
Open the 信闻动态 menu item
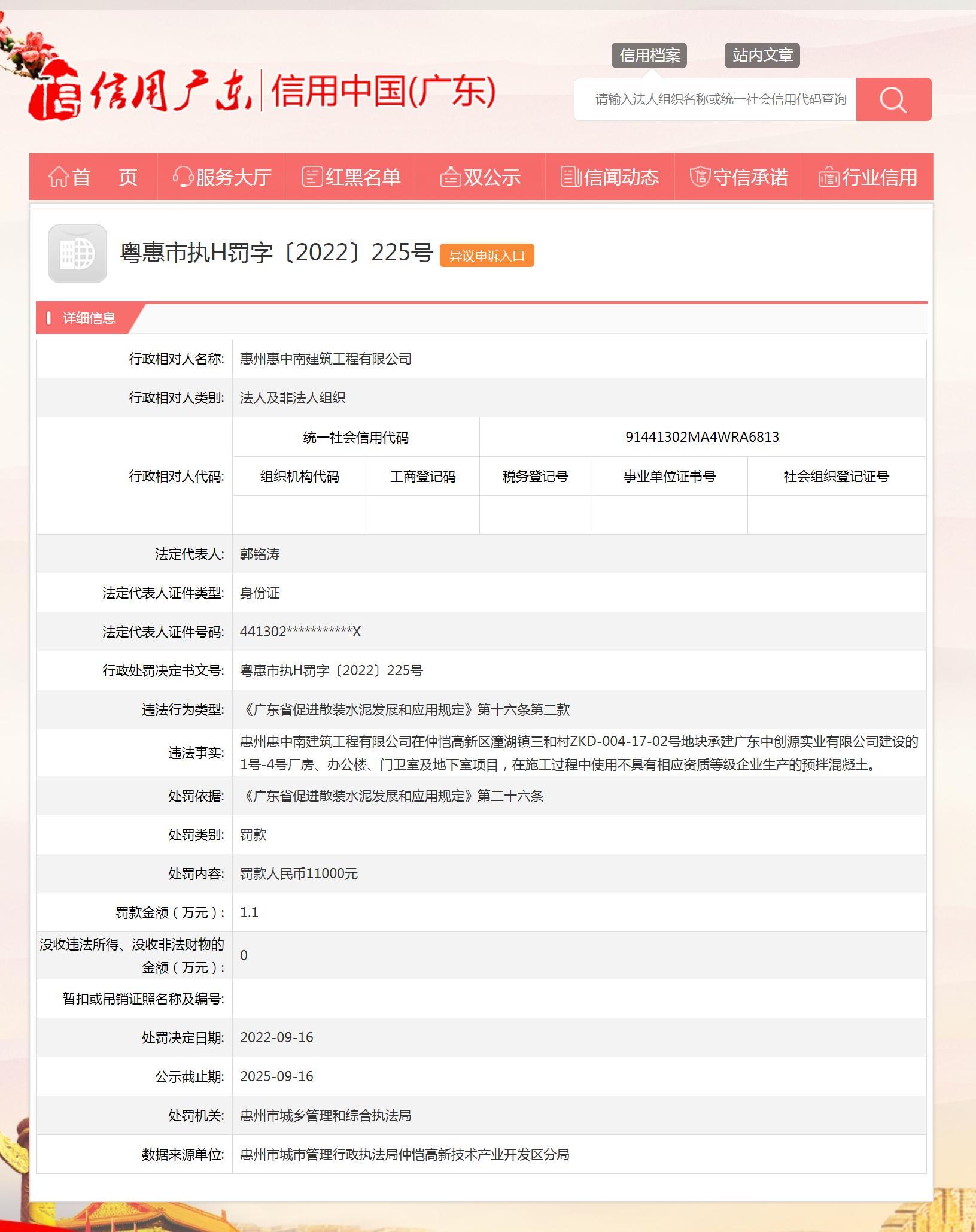[x=610, y=177]
